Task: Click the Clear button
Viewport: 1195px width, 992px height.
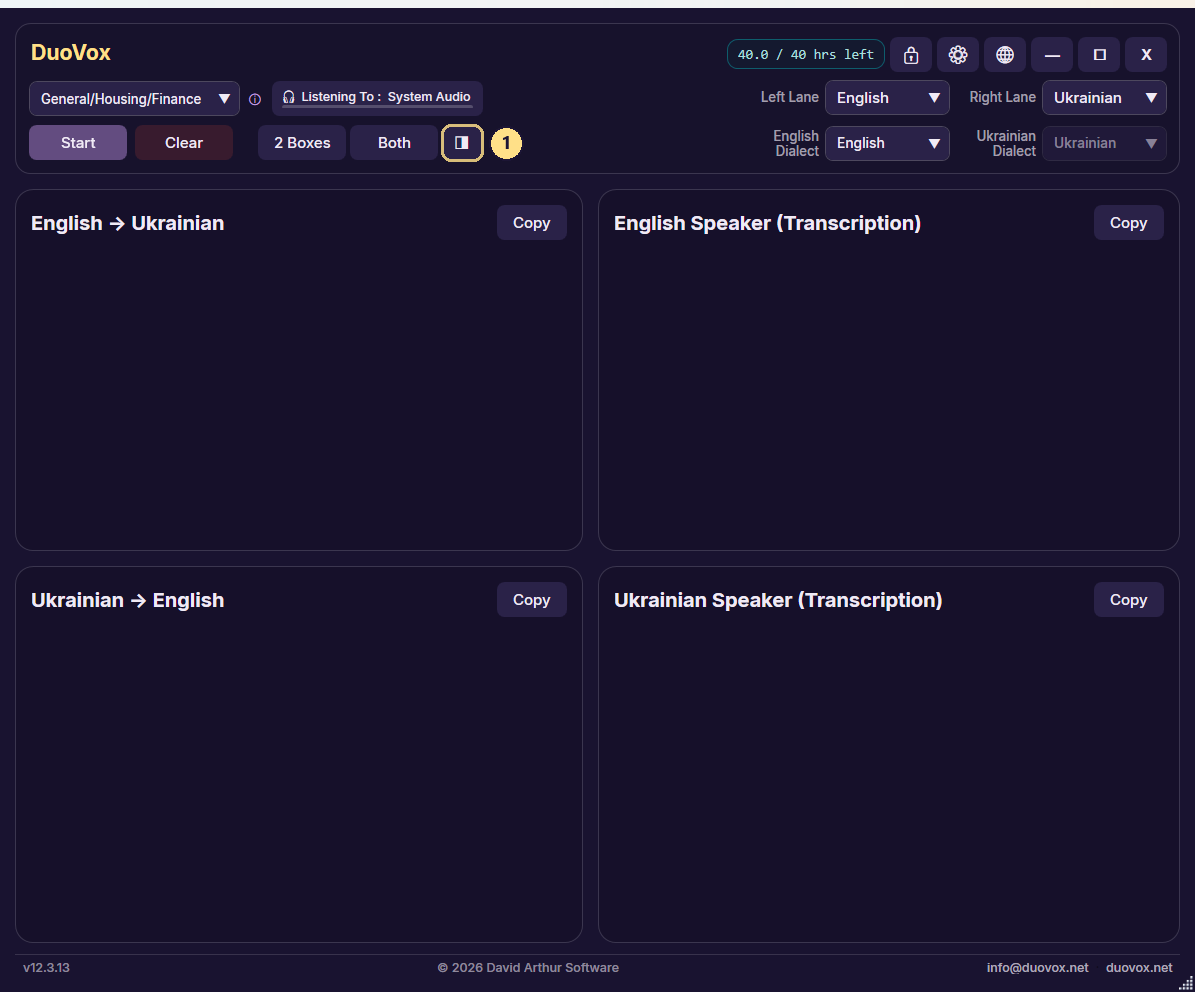Action: coord(184,142)
